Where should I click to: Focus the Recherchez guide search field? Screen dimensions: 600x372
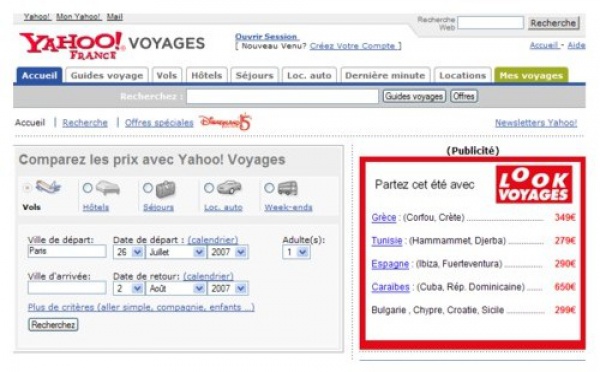[x=282, y=96]
